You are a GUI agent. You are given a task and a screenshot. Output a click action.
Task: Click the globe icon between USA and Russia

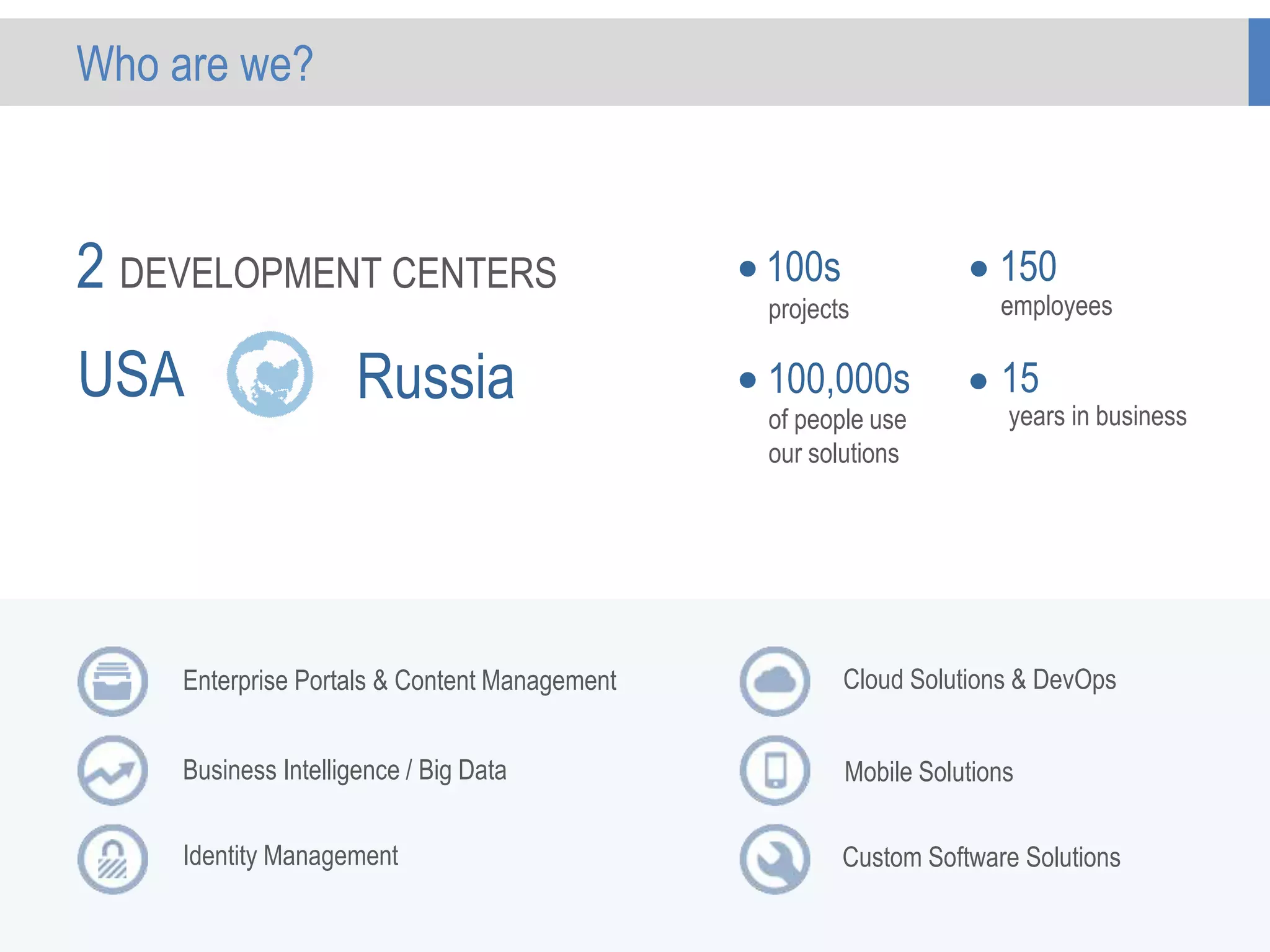point(270,374)
